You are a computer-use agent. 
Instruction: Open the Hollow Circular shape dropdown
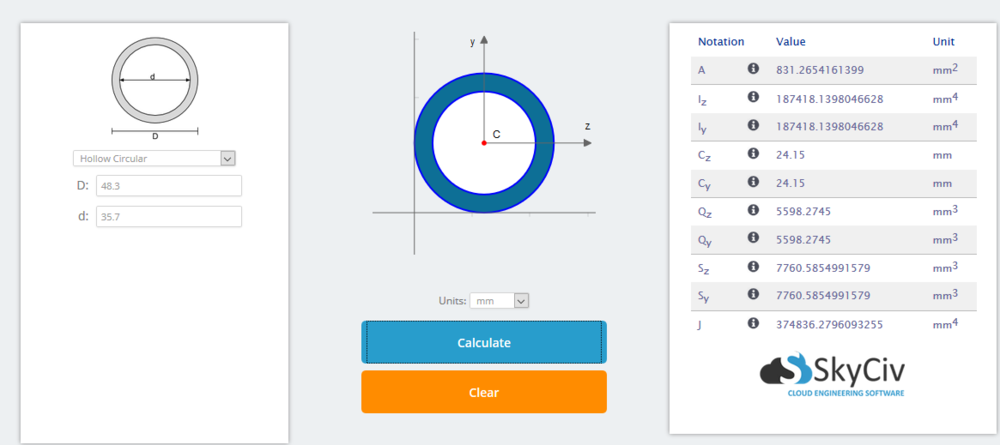[154, 158]
